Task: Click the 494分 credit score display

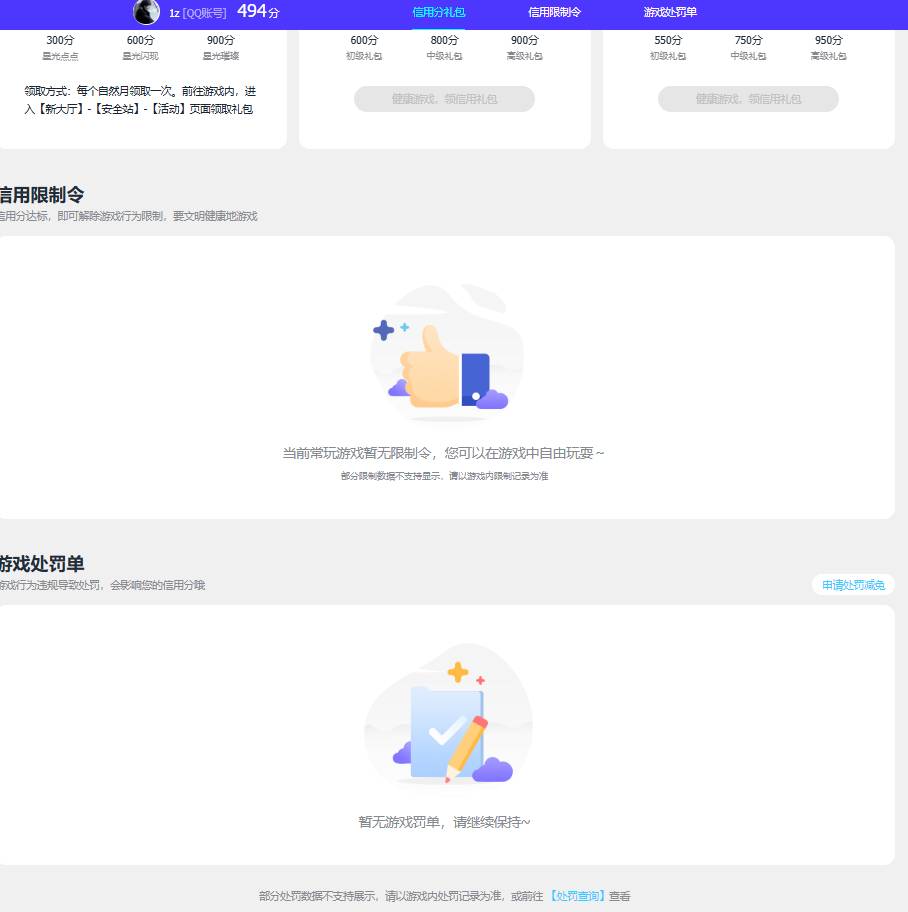Action: 256,12
